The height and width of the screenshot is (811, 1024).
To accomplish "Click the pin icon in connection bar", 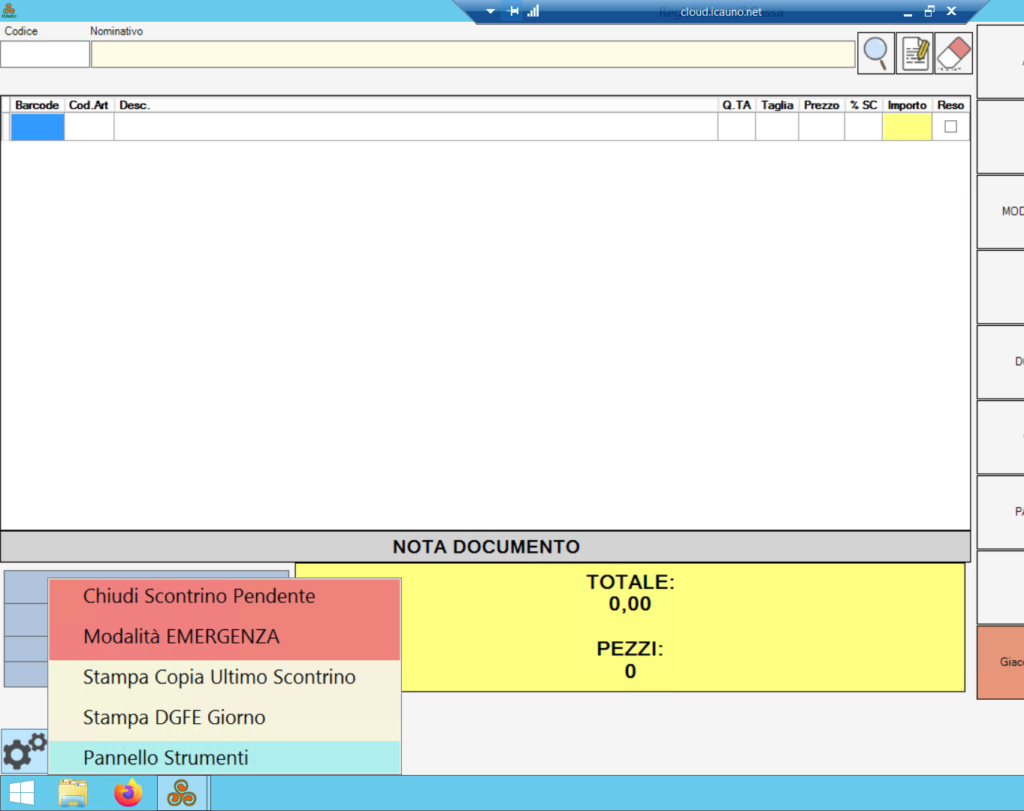I will 513,11.
